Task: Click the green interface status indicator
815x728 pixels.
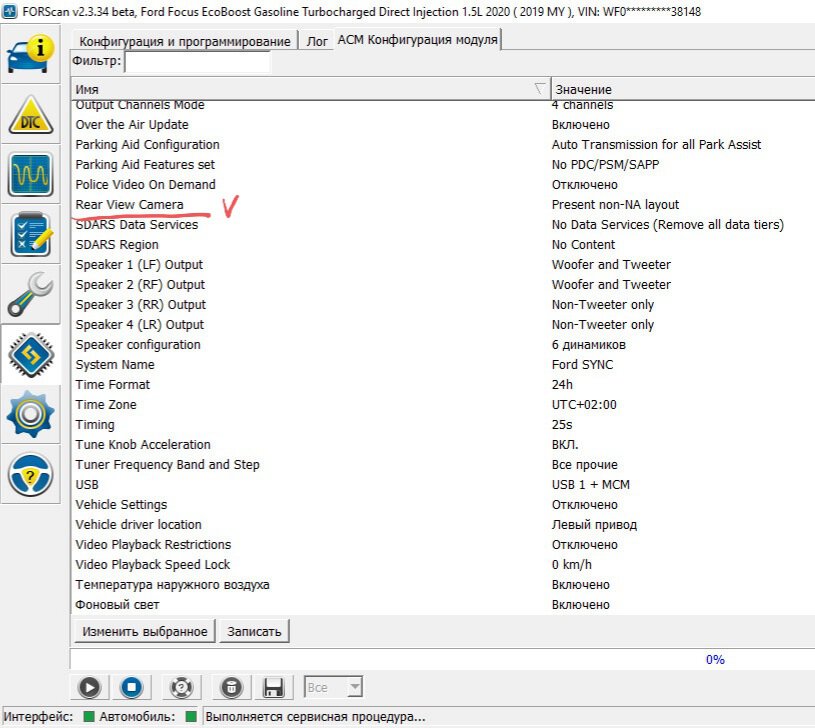Action: pos(89,717)
